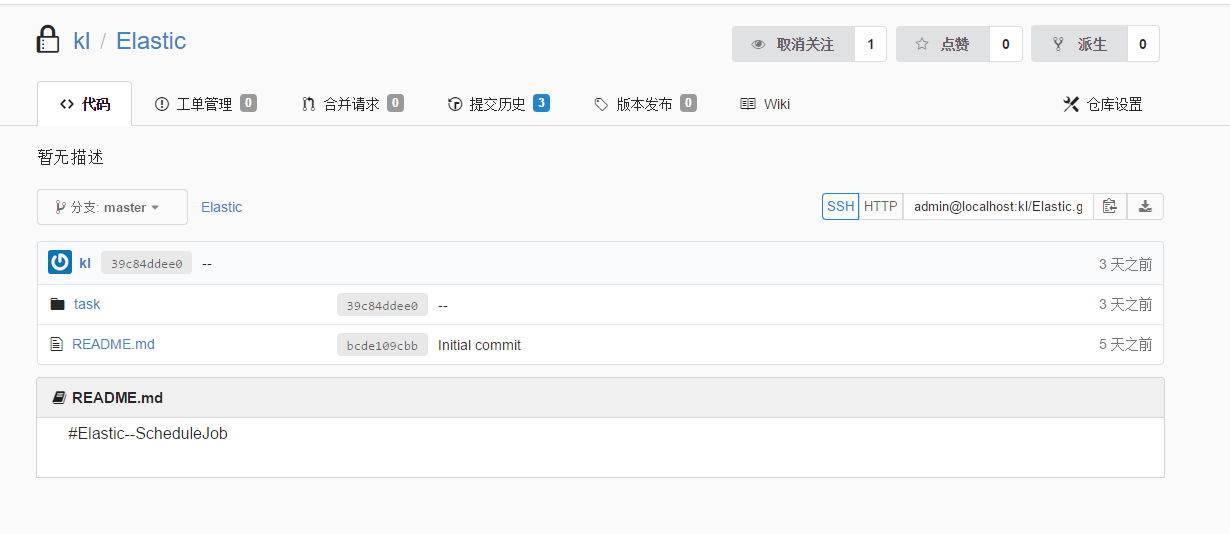Open the 合并请求 pull requests tab
The height and width of the screenshot is (534, 1230).
click(352, 104)
